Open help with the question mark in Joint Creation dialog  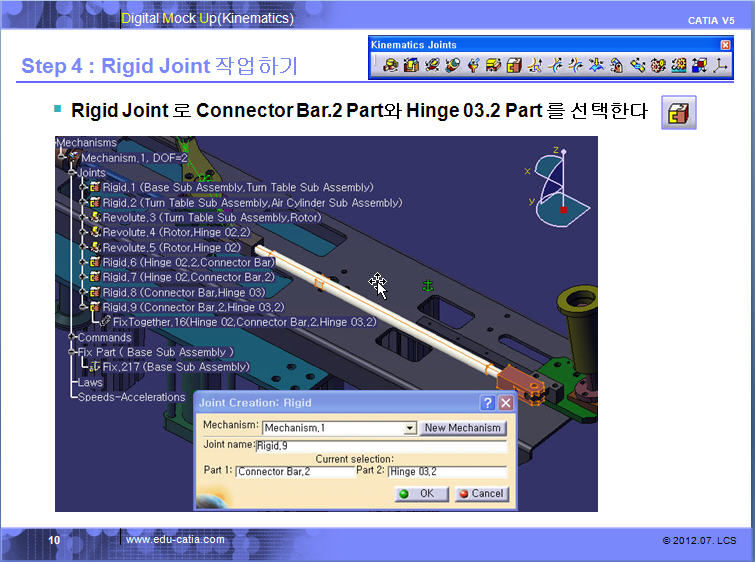488,403
